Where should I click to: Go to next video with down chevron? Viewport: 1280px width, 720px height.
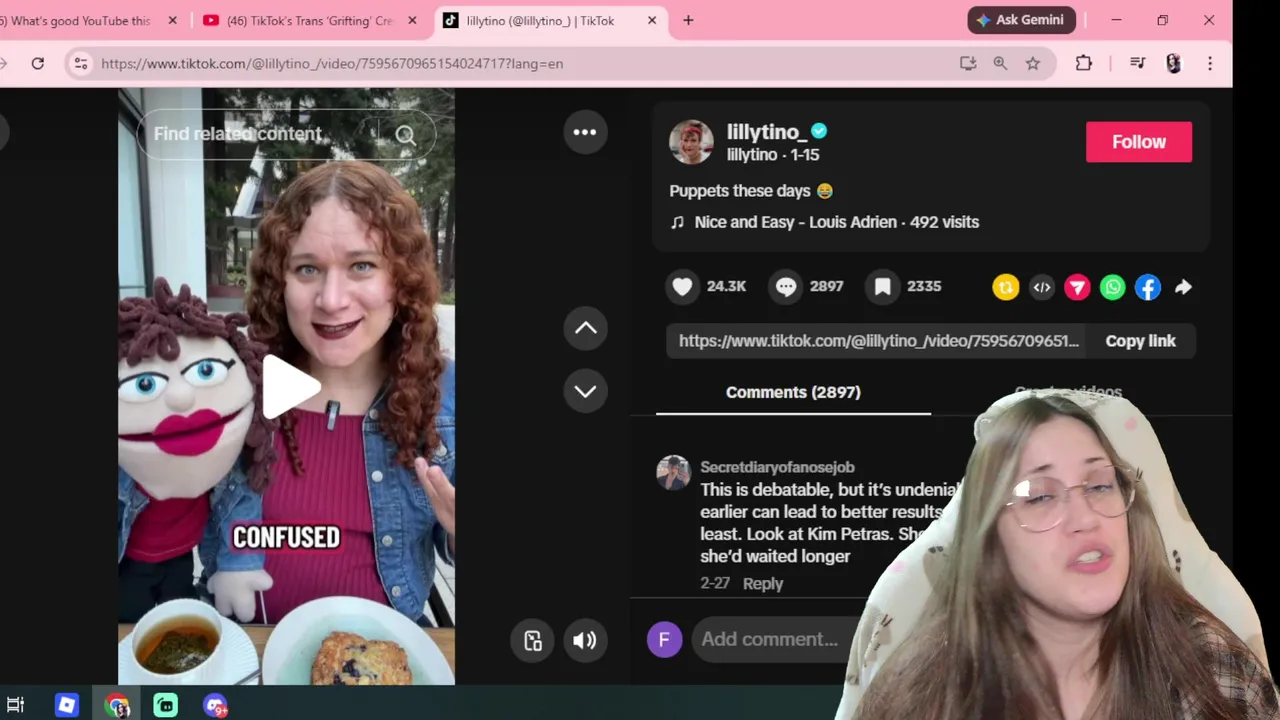(x=585, y=391)
